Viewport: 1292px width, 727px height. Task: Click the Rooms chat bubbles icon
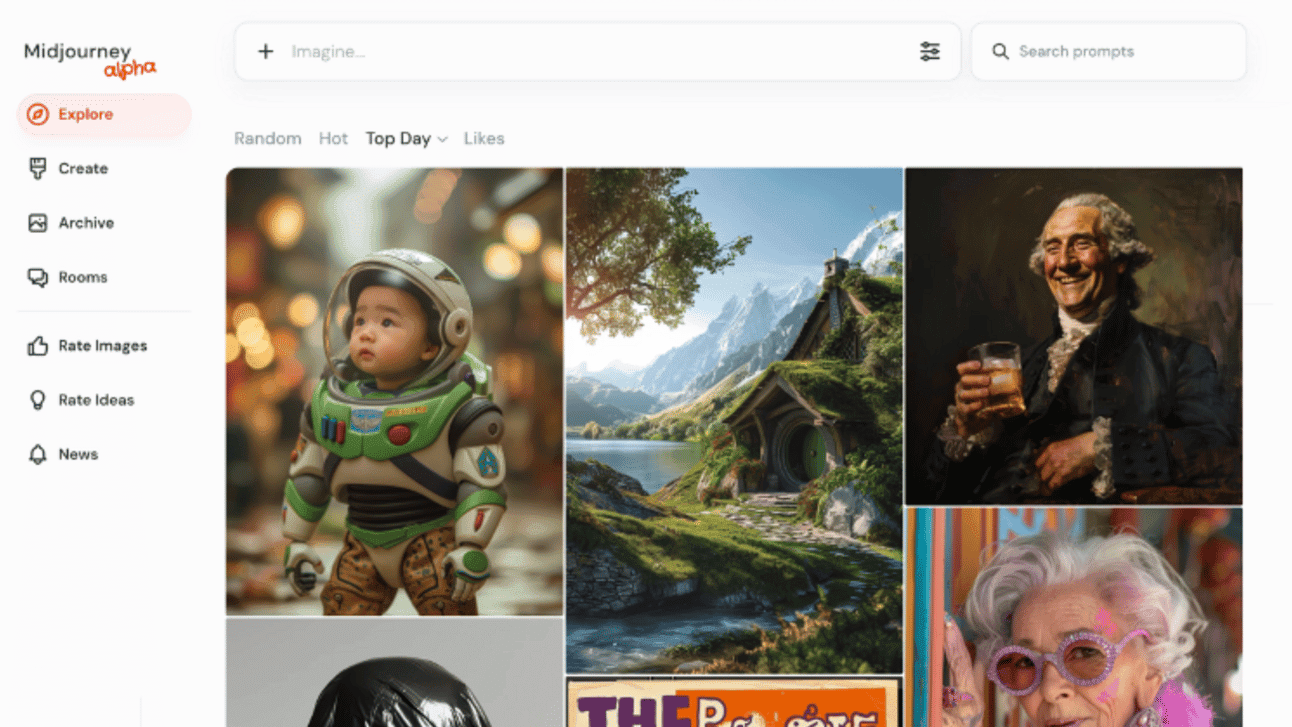click(38, 277)
